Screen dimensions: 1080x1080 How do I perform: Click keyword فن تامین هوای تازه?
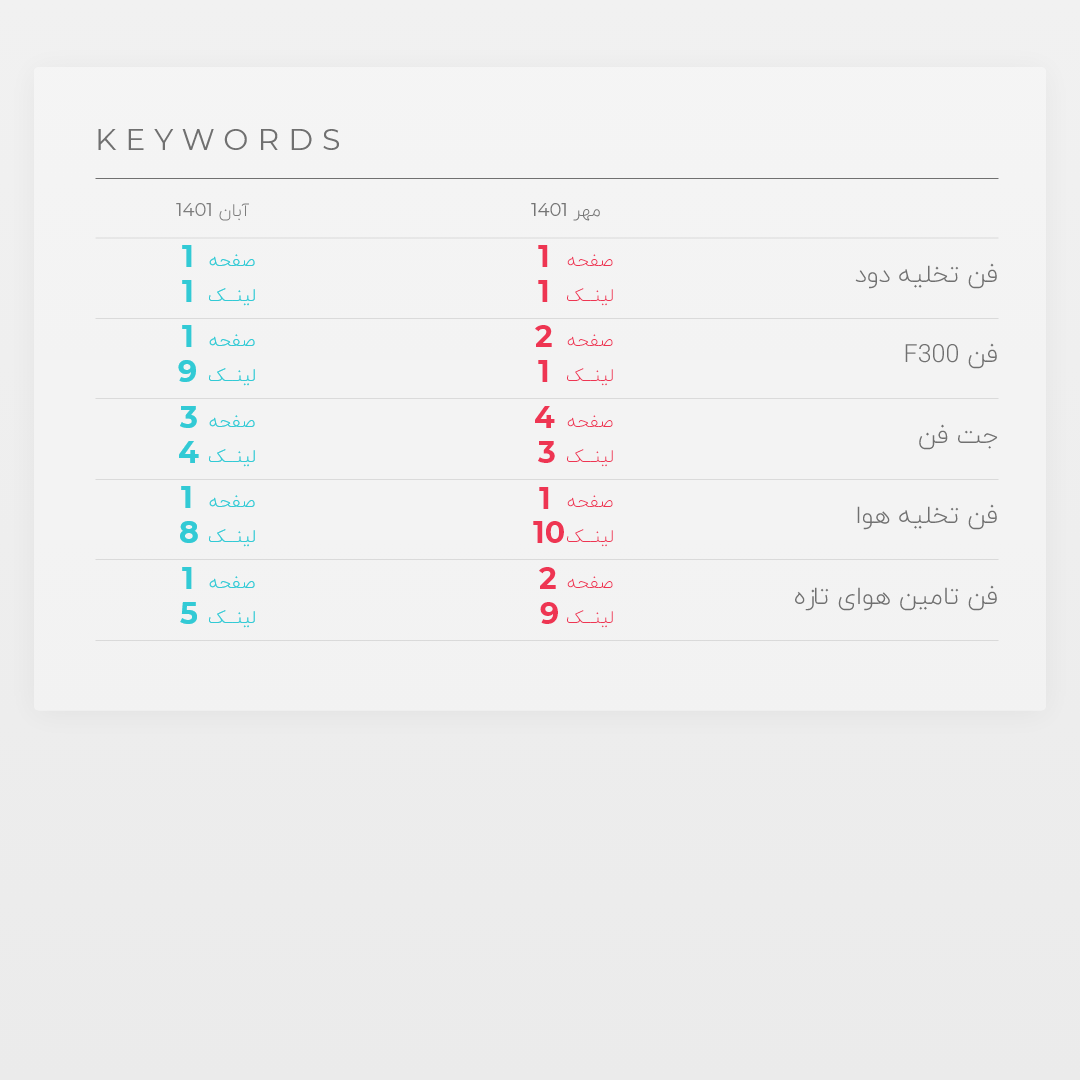point(896,596)
